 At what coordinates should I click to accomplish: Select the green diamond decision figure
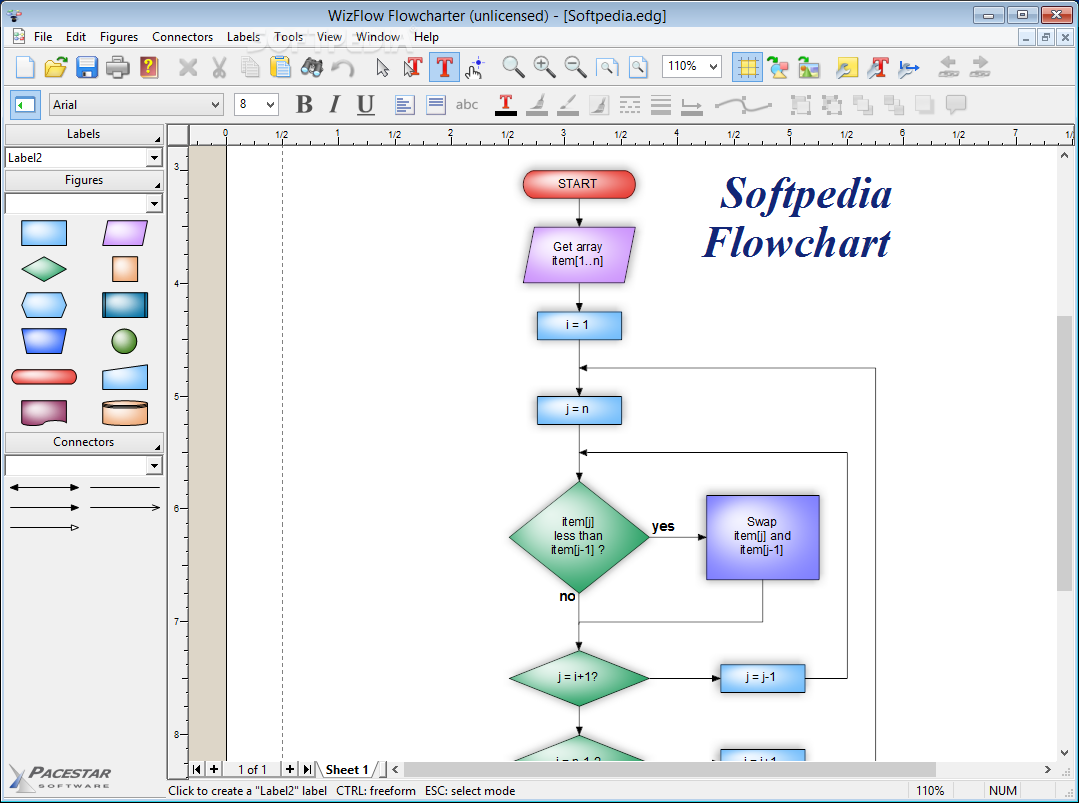click(44, 269)
